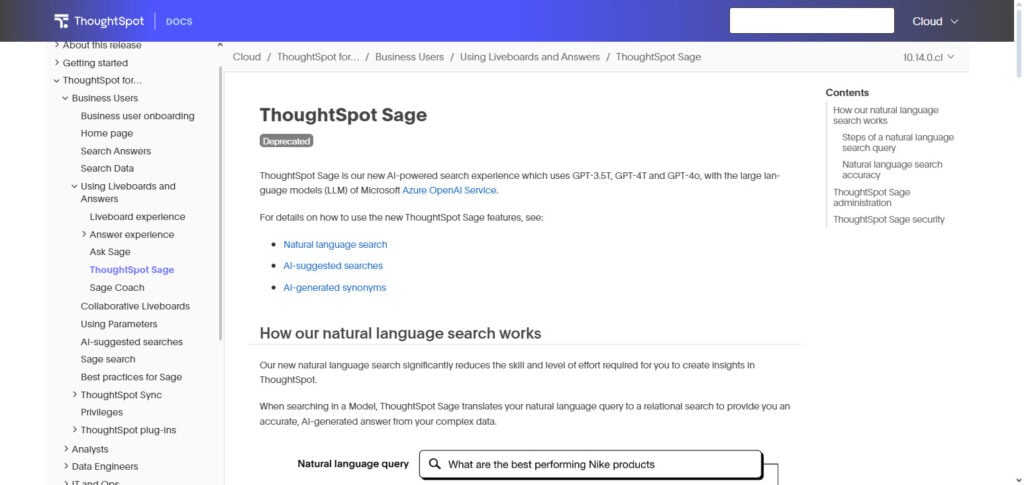Open Best practices for Sage

click(x=131, y=377)
